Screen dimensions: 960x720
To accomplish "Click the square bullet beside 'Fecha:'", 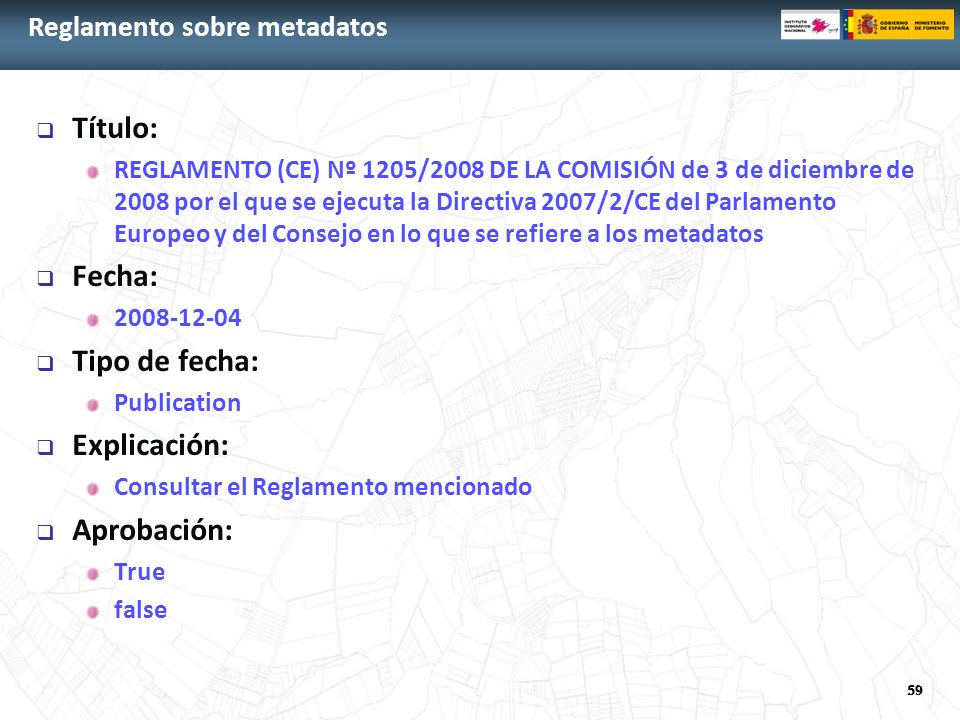I will point(45,279).
